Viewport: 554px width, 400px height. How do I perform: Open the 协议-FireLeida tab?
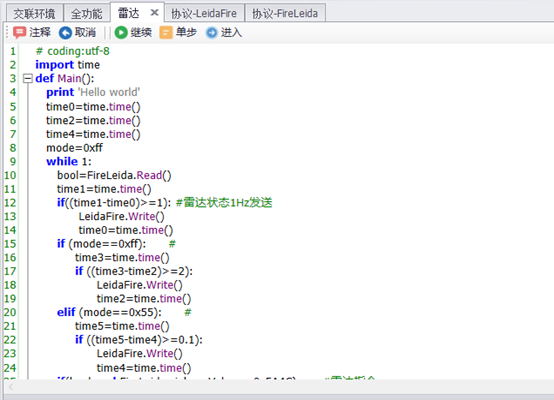pyautogui.click(x=285, y=13)
